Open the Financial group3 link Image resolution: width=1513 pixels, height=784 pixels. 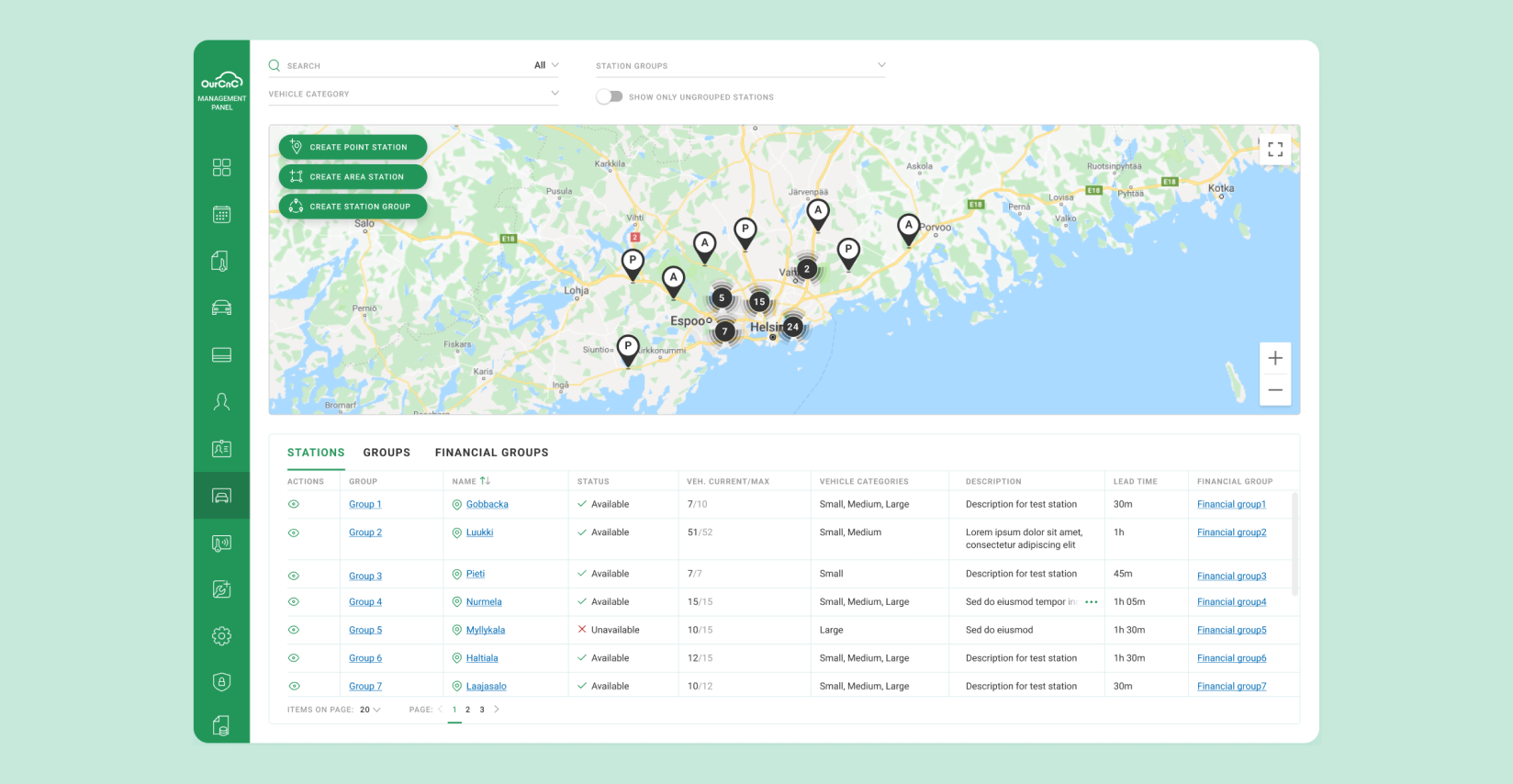click(x=1231, y=576)
